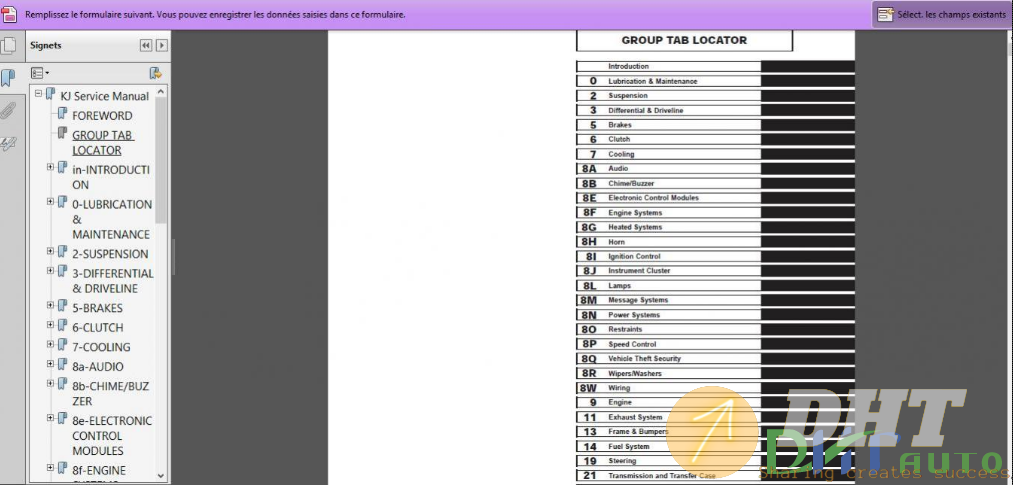This screenshot has height=485, width=1013.
Task: Click the 8L 'Lamps' row
Action: click(669, 285)
